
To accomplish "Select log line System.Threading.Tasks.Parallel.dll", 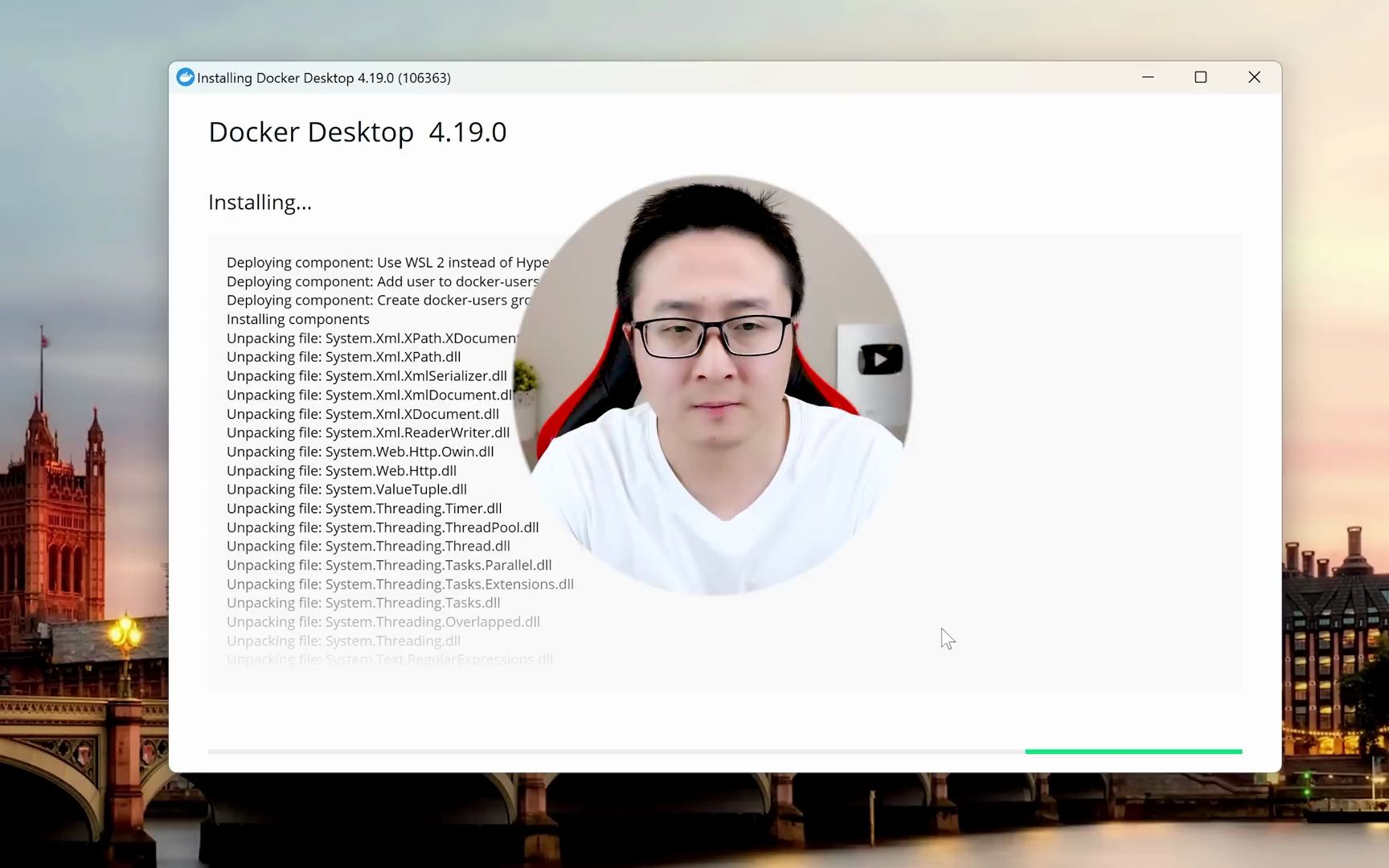I will point(389,566).
